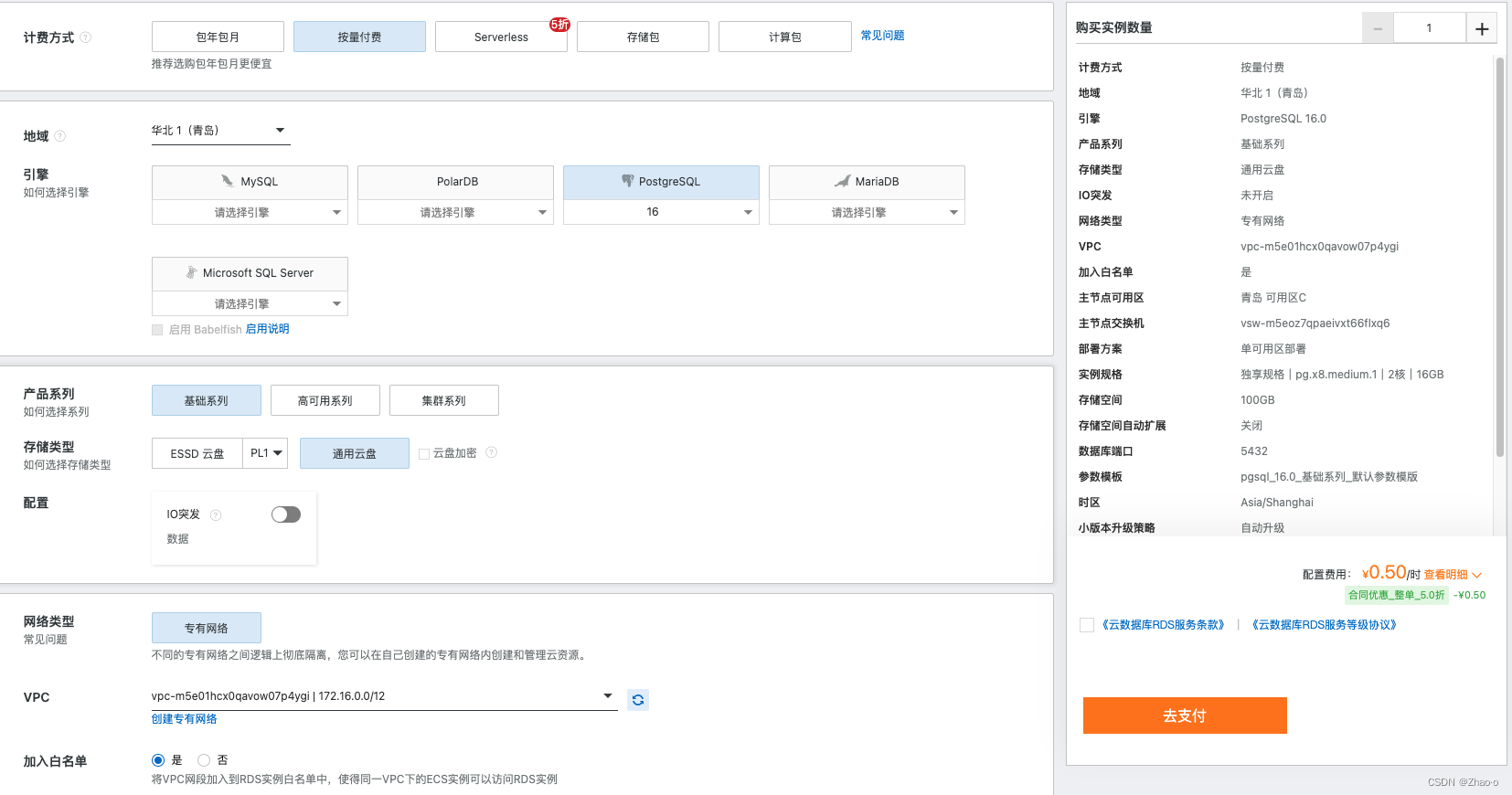Click the 合同优惠_整单_5.0折 discount tag
The width and height of the screenshot is (1512, 795).
(1397, 595)
